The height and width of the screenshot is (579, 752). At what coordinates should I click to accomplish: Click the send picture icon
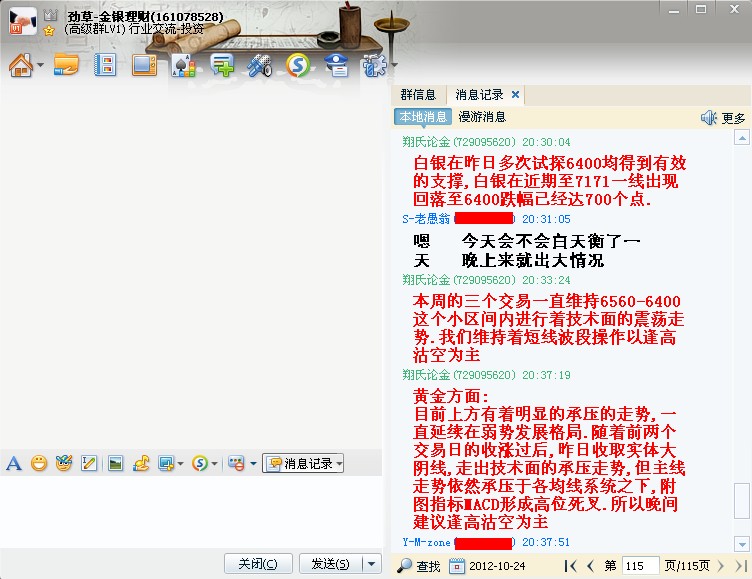click(x=115, y=463)
